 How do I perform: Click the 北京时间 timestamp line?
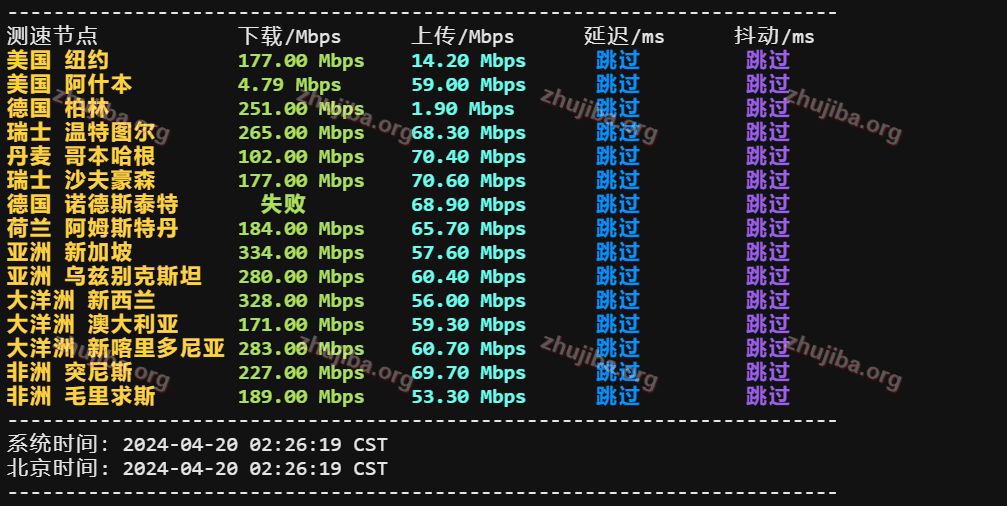[197, 468]
